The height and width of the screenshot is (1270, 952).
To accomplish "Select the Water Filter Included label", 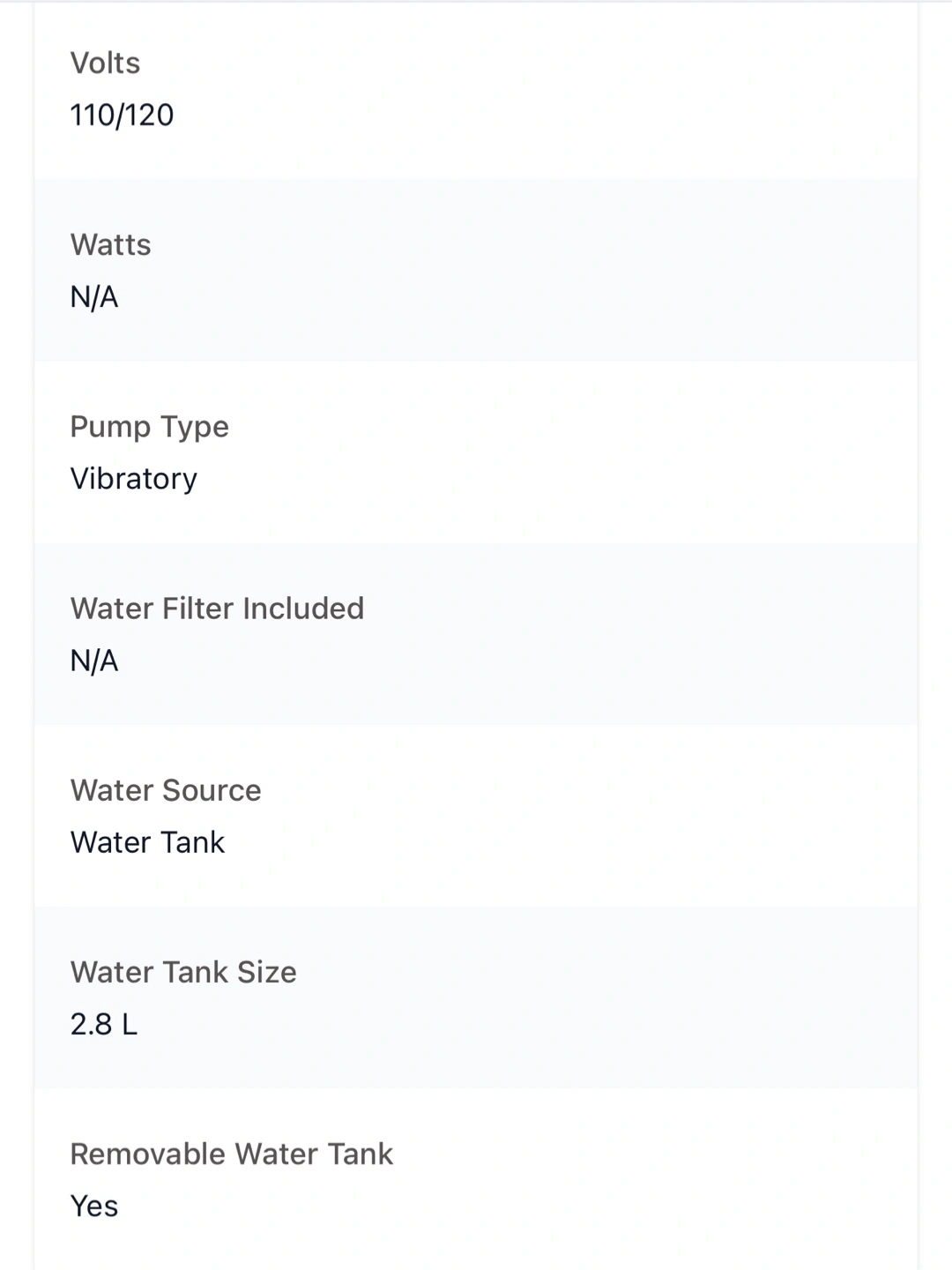I will tap(217, 609).
